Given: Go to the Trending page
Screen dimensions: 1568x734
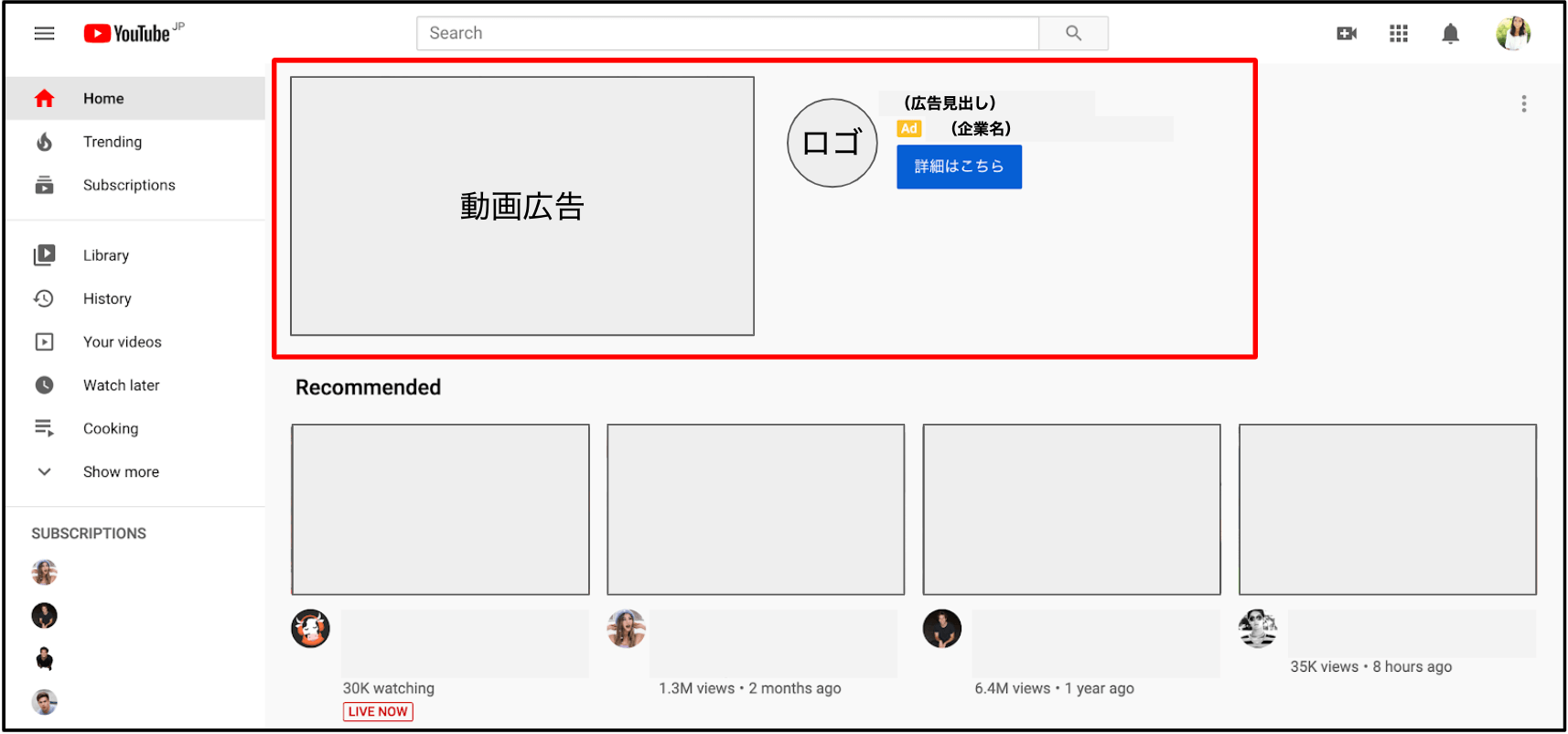Looking at the screenshot, I should (x=112, y=142).
